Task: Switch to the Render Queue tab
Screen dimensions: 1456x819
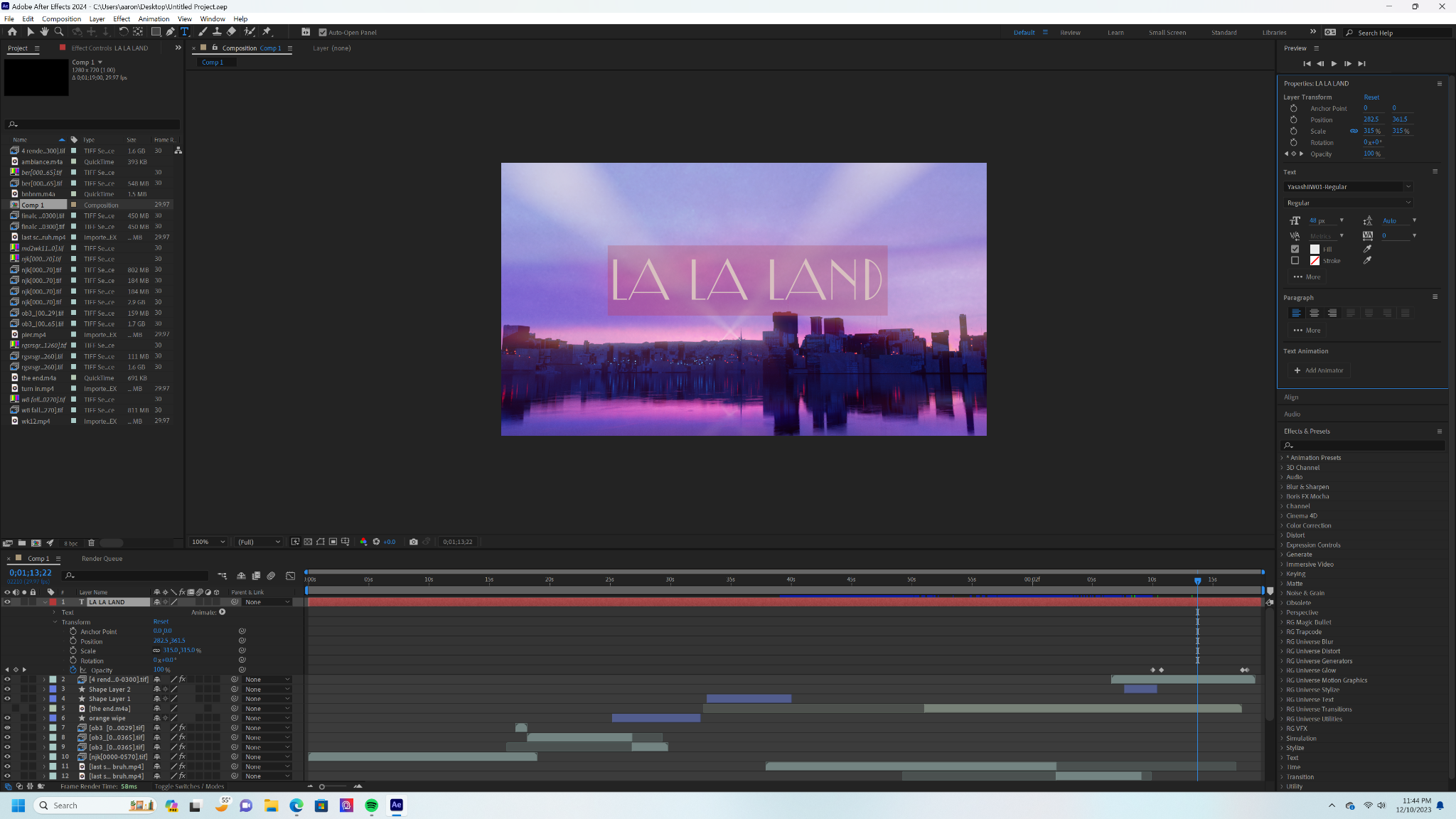Action: pos(102,559)
